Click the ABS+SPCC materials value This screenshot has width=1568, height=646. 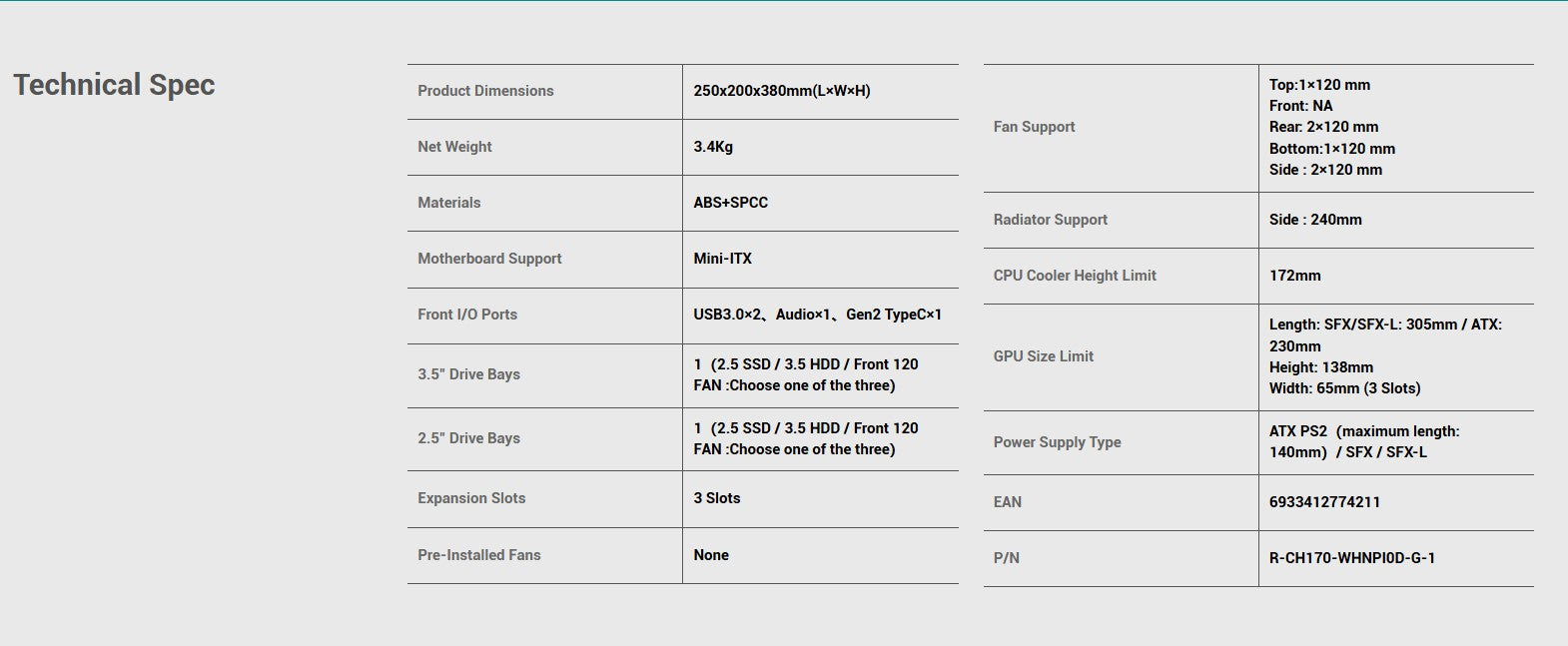coord(731,203)
